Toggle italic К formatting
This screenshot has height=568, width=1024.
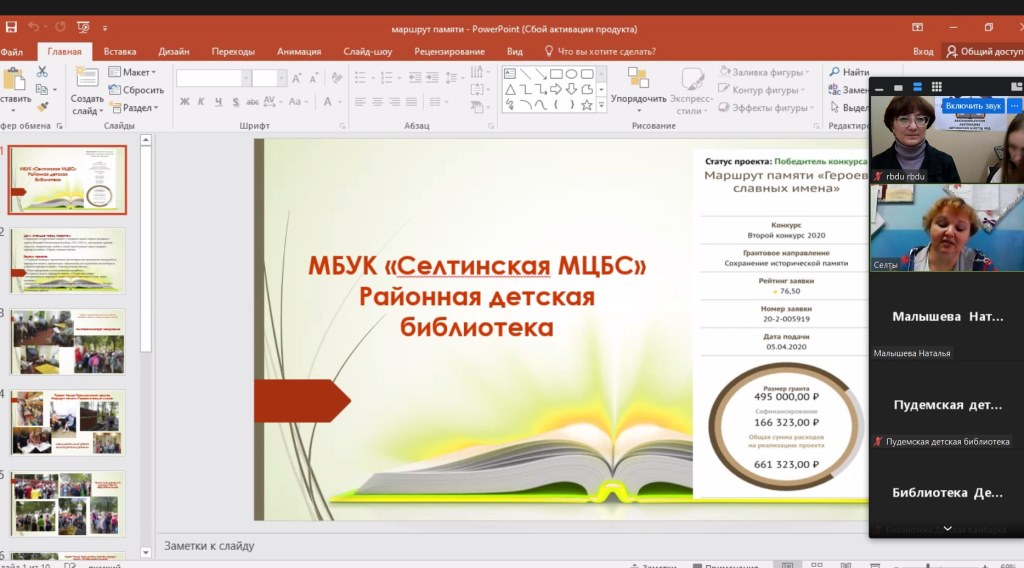pos(201,101)
